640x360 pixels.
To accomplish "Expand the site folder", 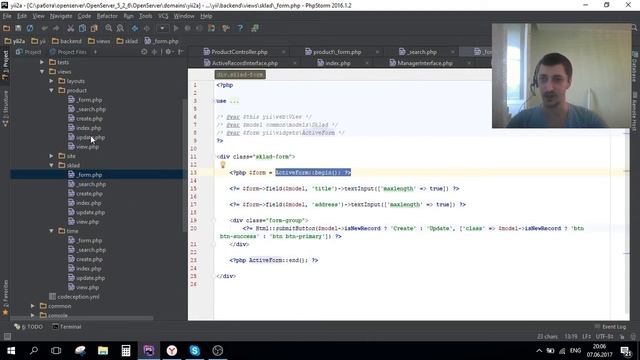I will point(51,156).
